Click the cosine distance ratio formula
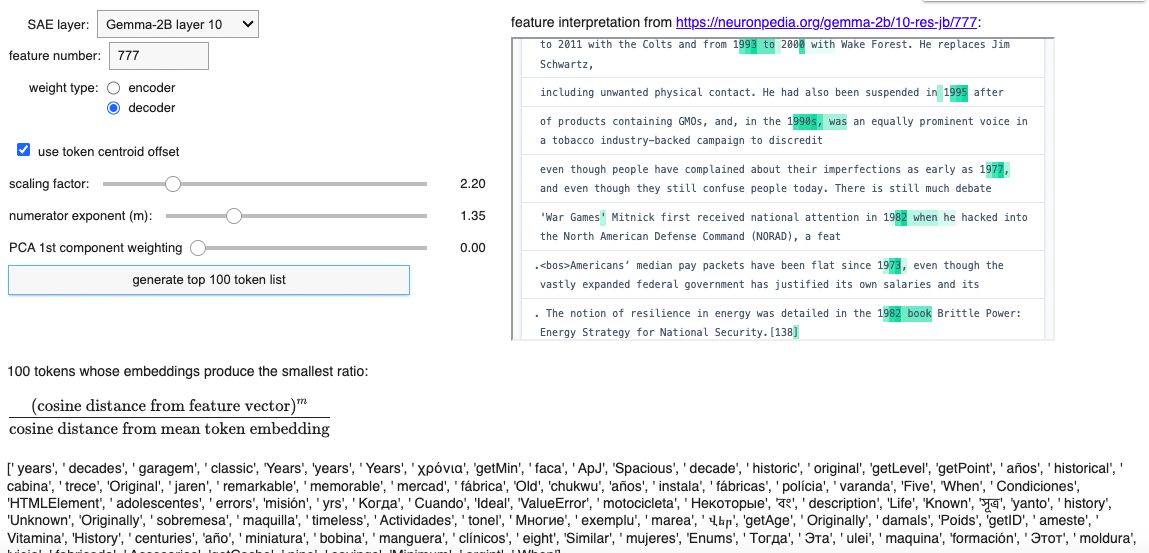1149x553 pixels. [169, 417]
